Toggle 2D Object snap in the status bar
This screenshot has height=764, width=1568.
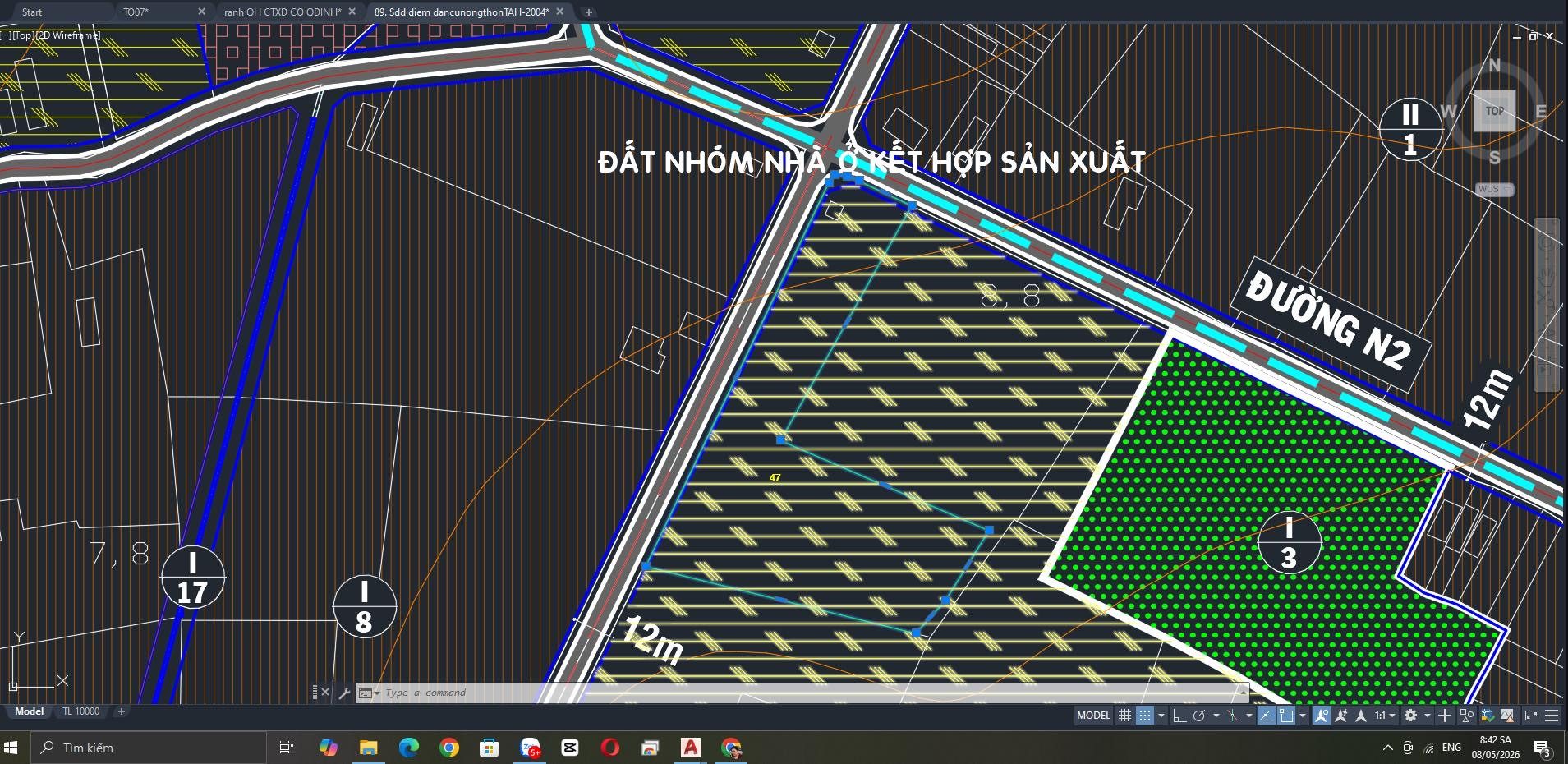click(x=1286, y=716)
